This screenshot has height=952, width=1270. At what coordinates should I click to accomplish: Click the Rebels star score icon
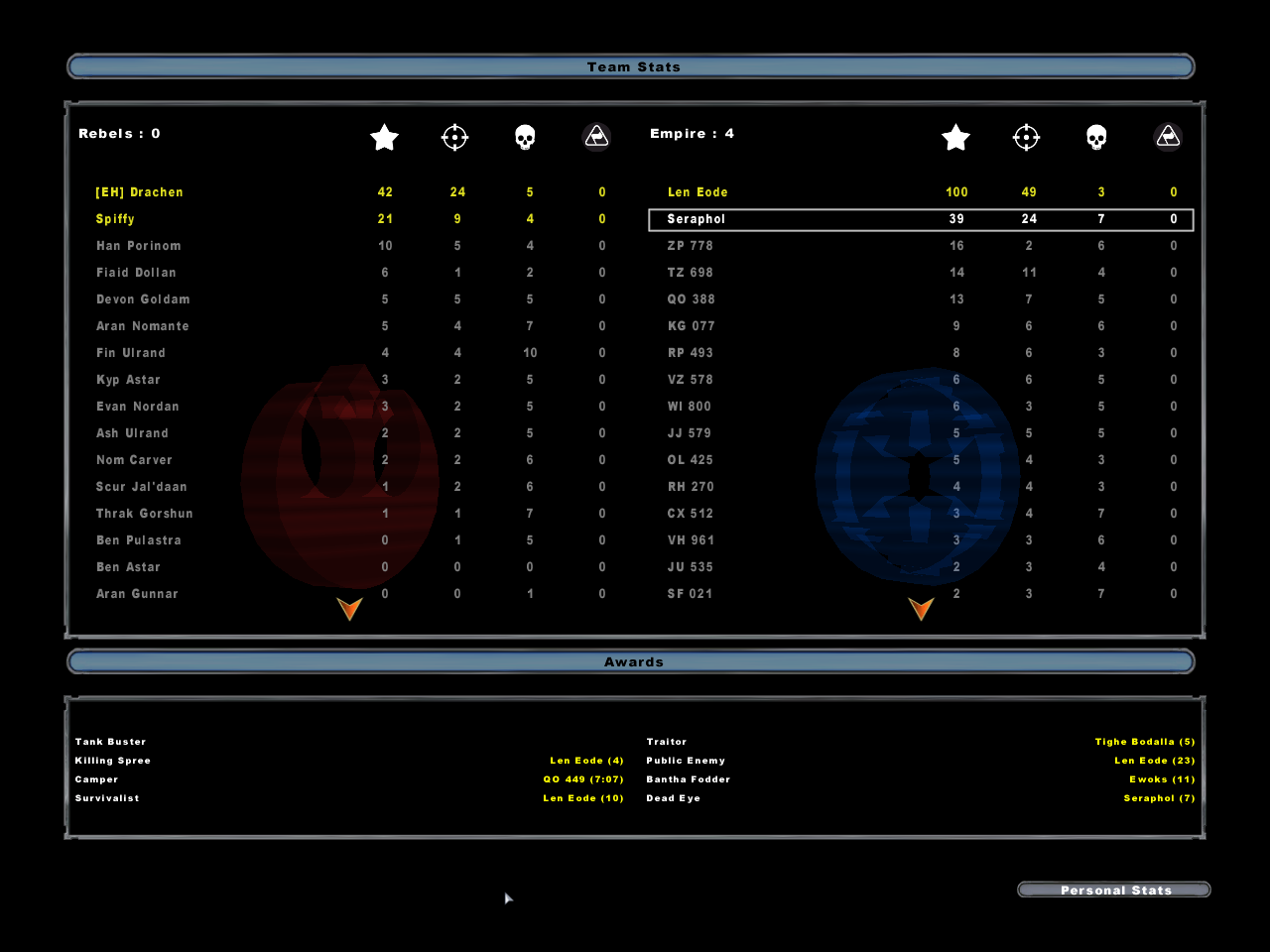point(384,137)
